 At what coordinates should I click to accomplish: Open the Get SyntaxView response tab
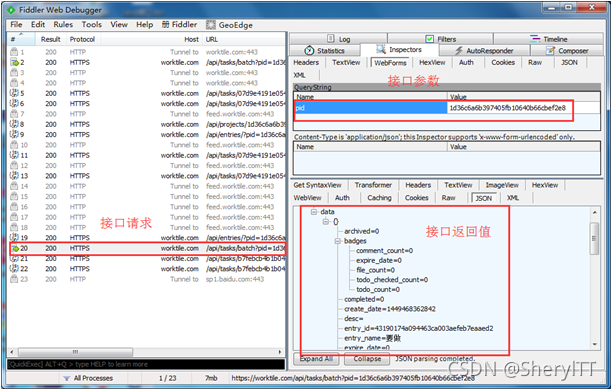pyautogui.click(x=317, y=185)
